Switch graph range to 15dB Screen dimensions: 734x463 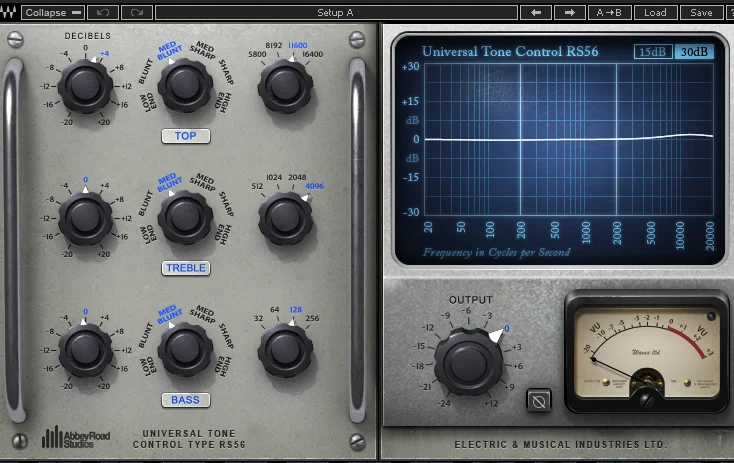(653, 51)
